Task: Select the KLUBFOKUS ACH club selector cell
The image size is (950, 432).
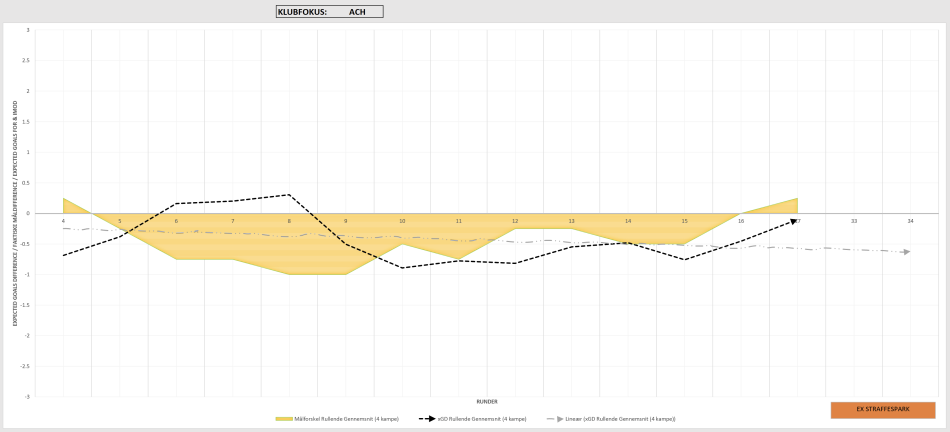Action: 330,12
